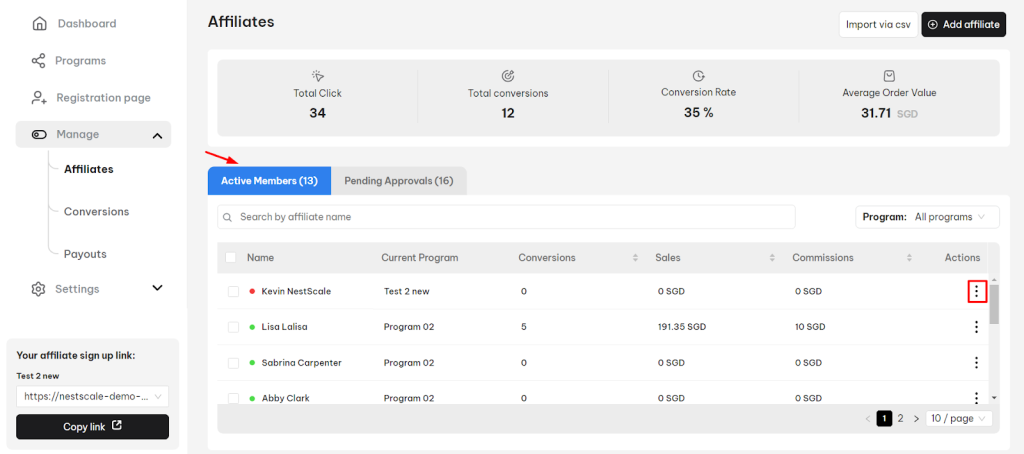Screen dimensions: 1024x454
Task: Switch to Pending Approvals (16) tab
Action: pos(399,181)
